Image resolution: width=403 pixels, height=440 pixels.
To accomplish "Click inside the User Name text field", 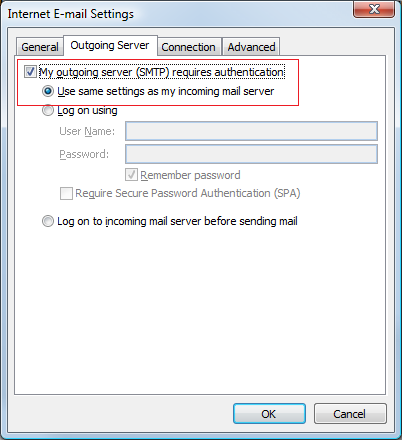I will coord(251,131).
